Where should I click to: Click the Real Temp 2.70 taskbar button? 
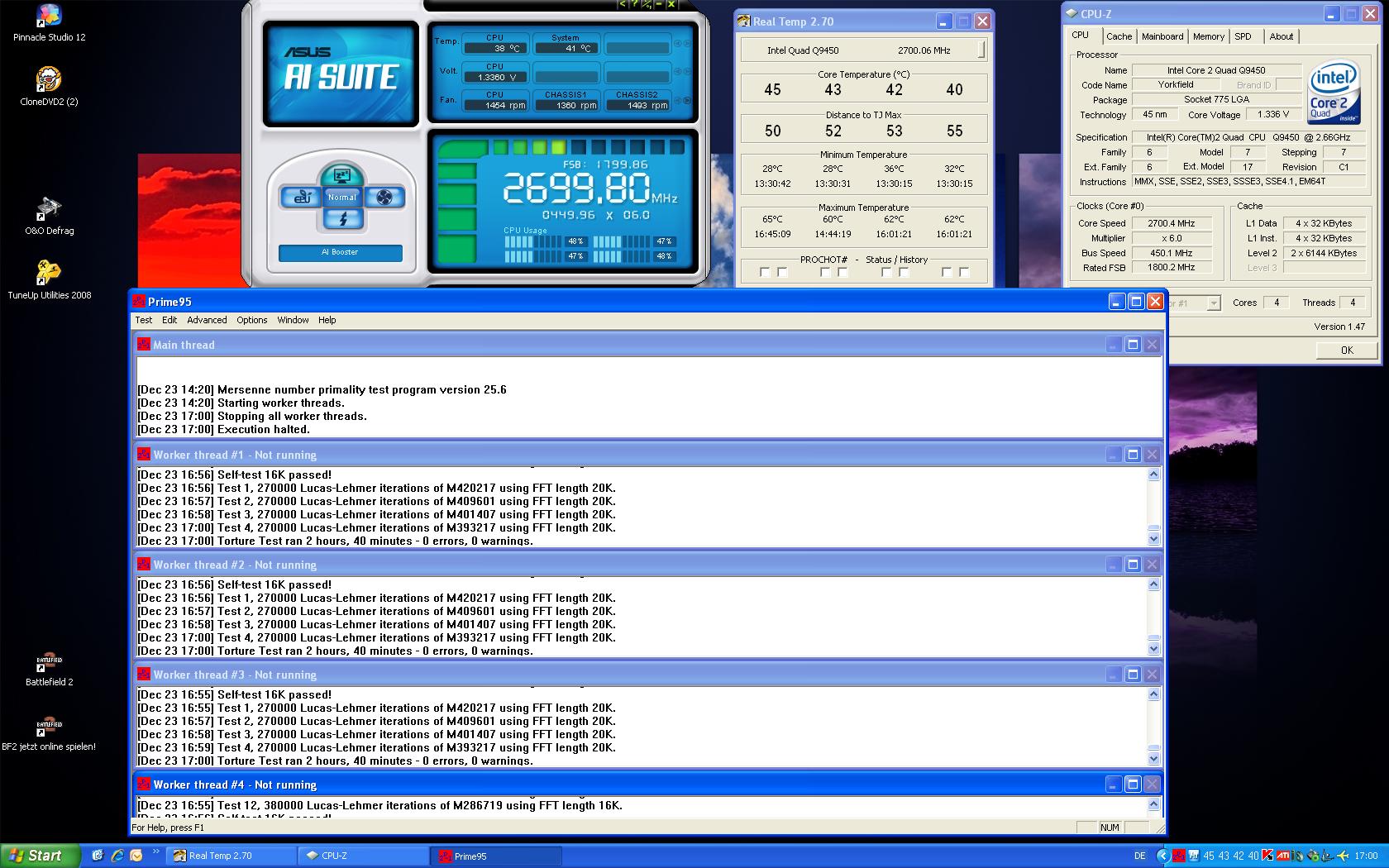[x=231, y=856]
